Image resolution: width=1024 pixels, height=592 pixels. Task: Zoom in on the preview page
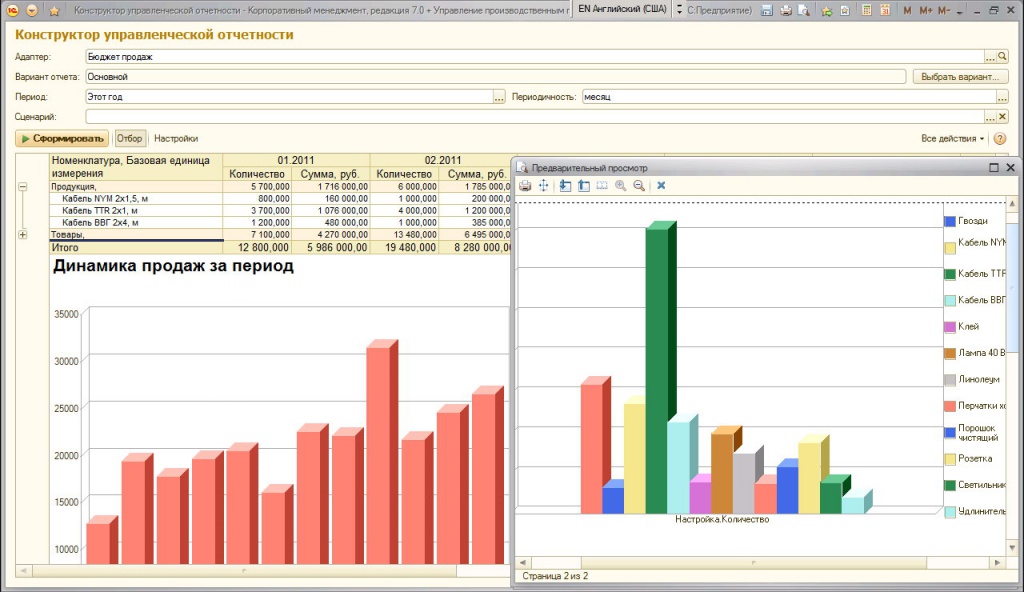pos(620,186)
